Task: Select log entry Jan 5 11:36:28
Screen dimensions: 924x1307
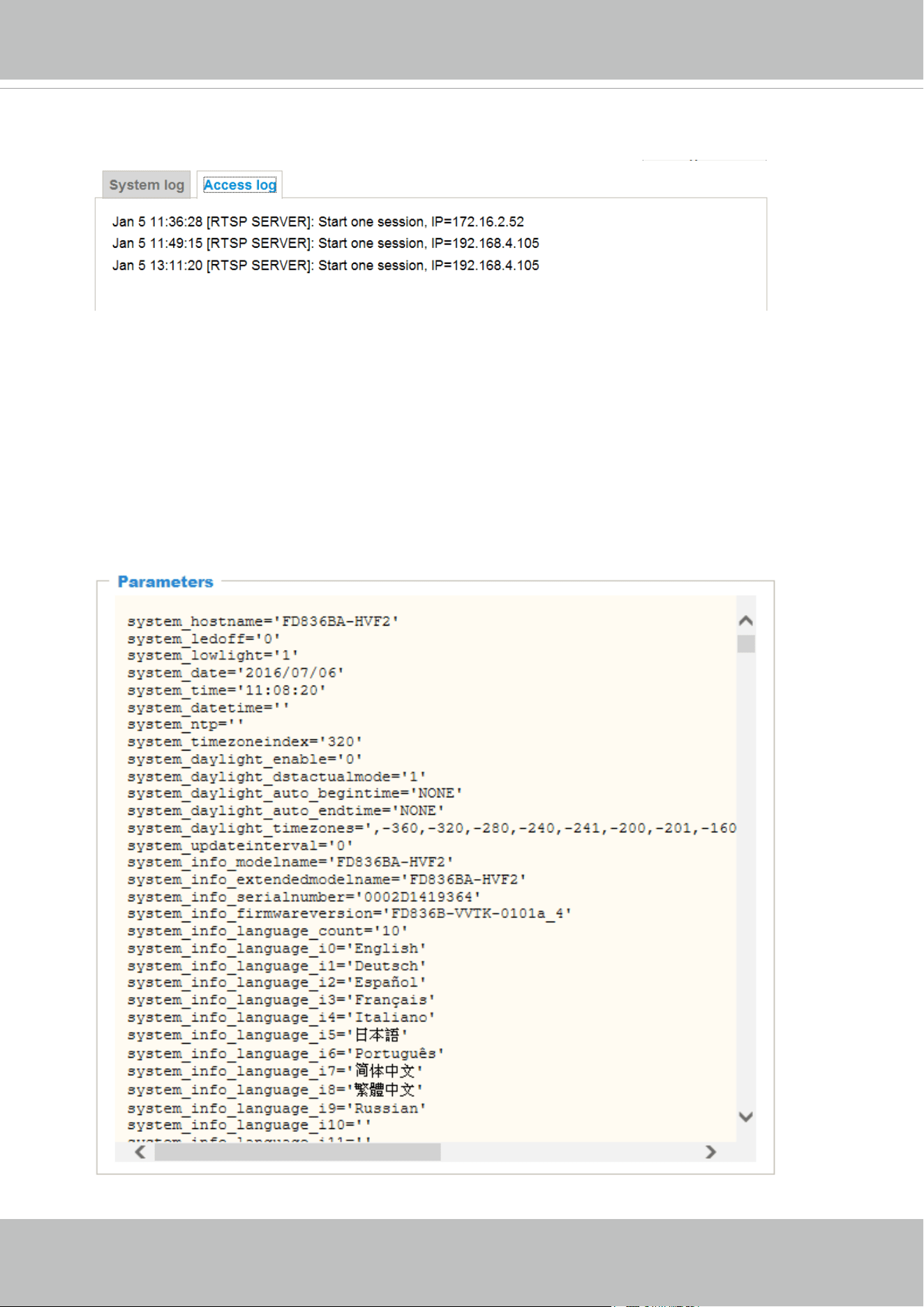Action: tap(318, 222)
